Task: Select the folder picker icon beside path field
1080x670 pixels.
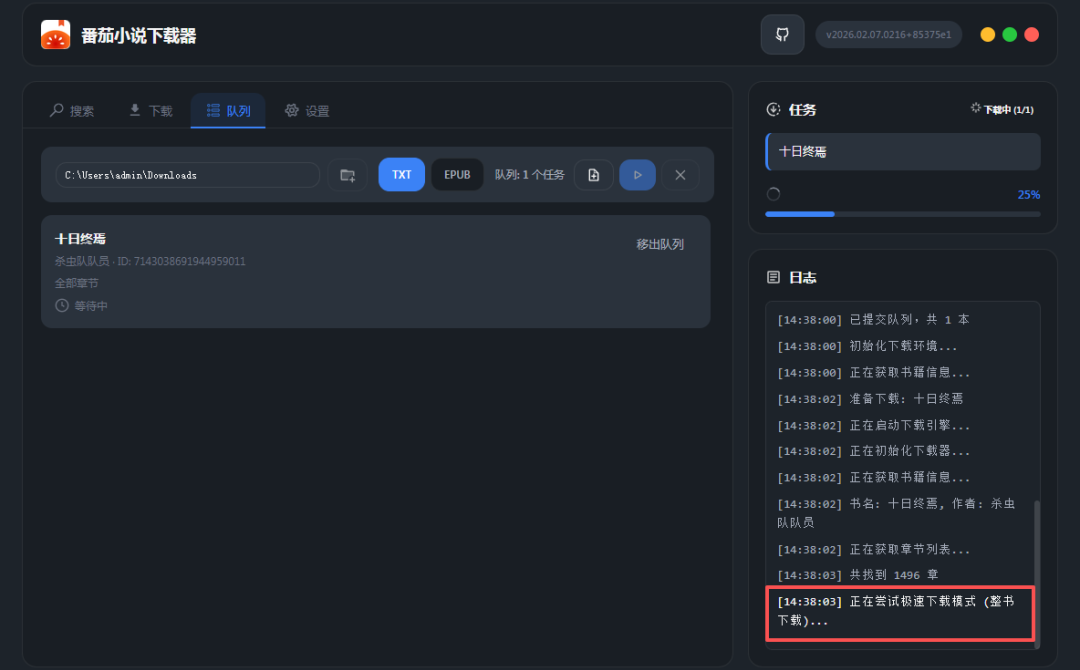Action: point(347,174)
